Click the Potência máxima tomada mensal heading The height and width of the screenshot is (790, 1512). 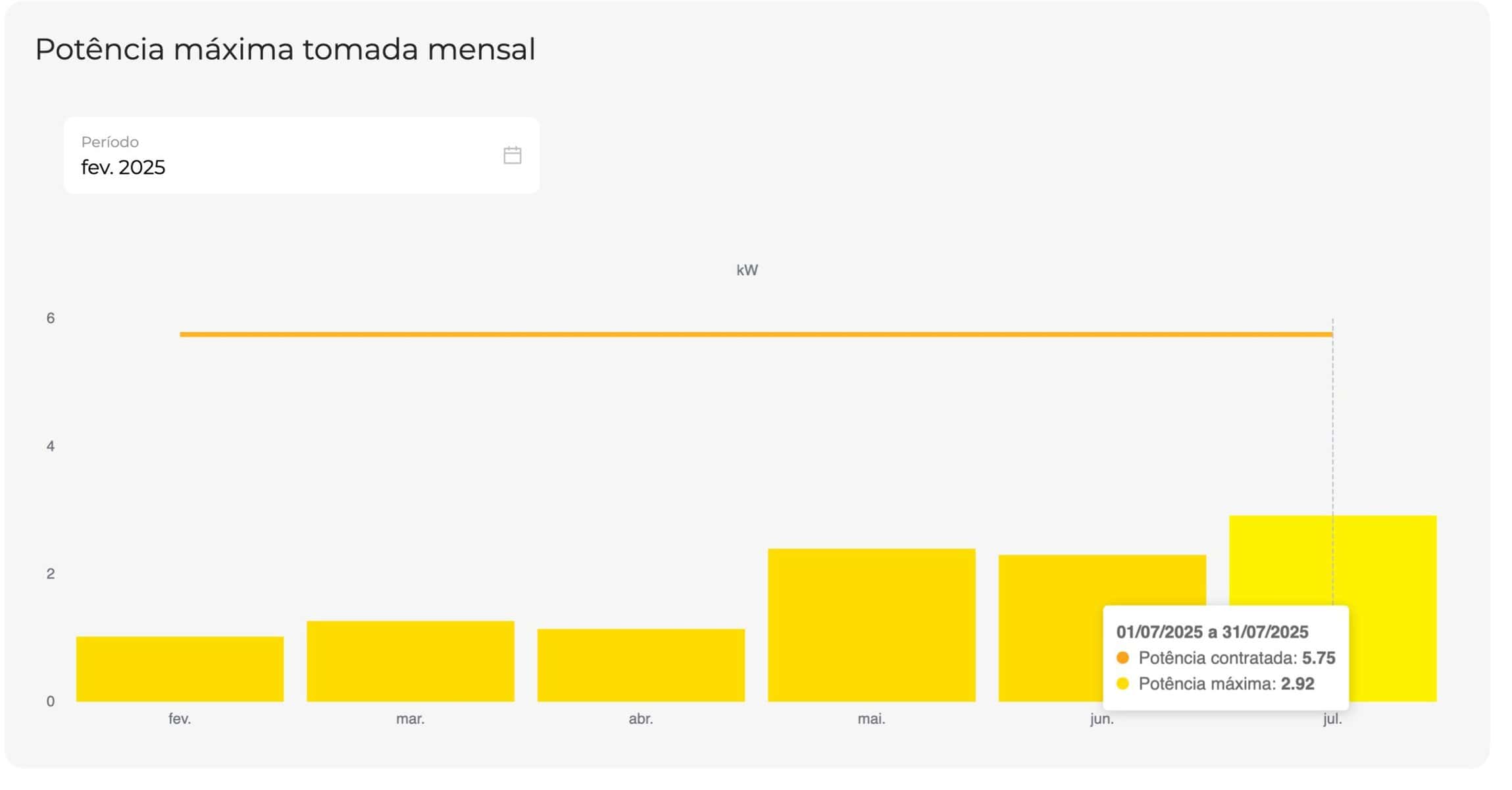[x=285, y=49]
